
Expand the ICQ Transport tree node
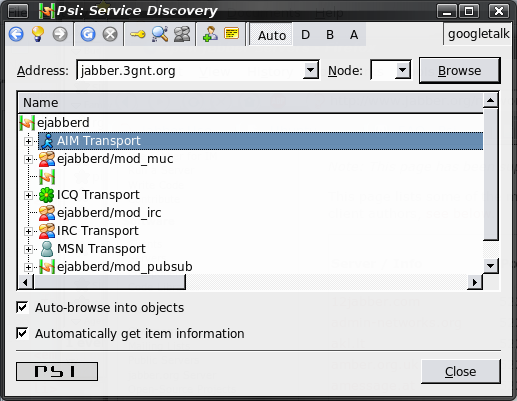coord(28,195)
